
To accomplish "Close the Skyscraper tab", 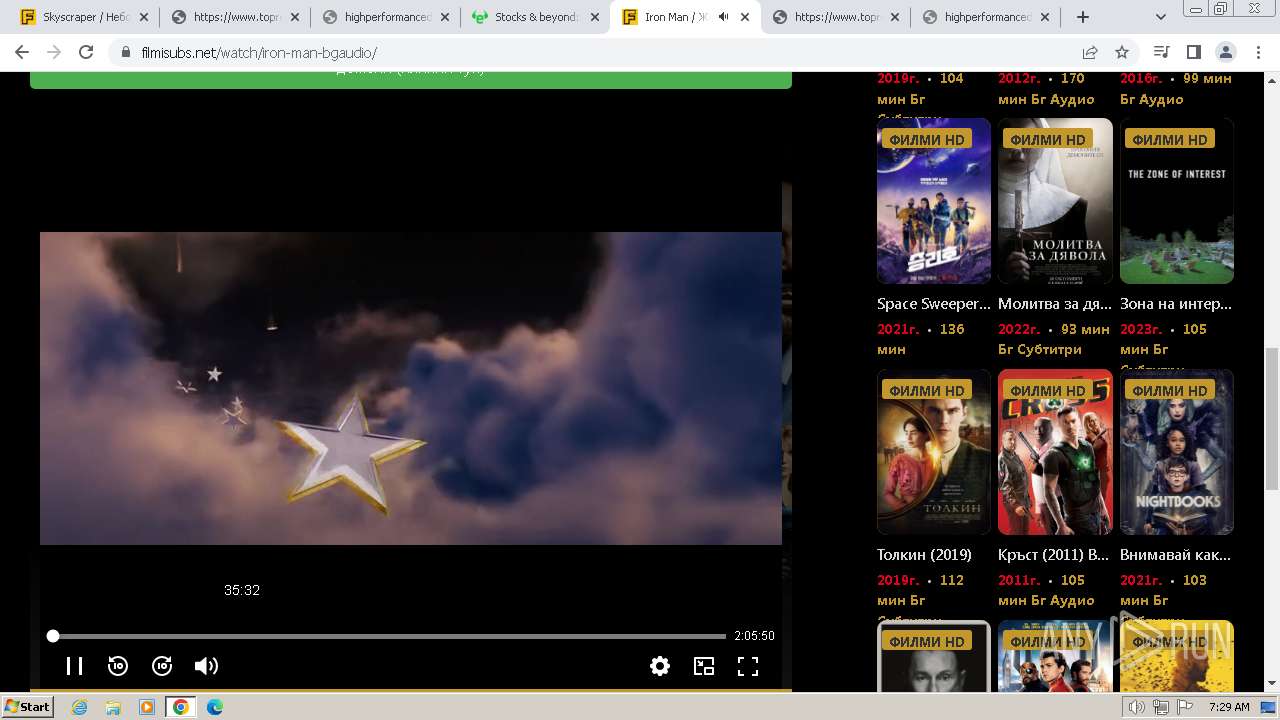I will [x=145, y=17].
